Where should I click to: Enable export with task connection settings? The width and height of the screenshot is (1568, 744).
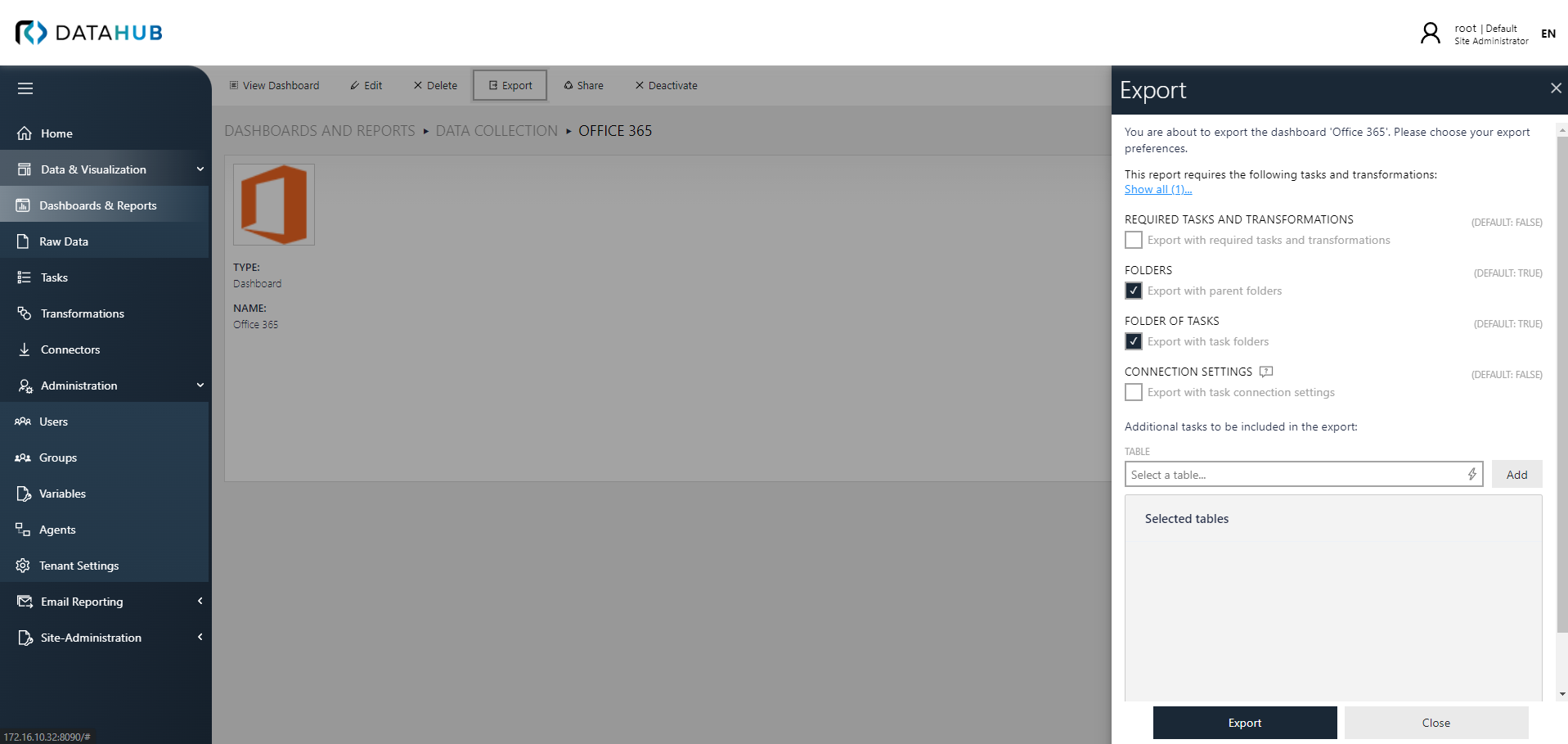[1134, 392]
